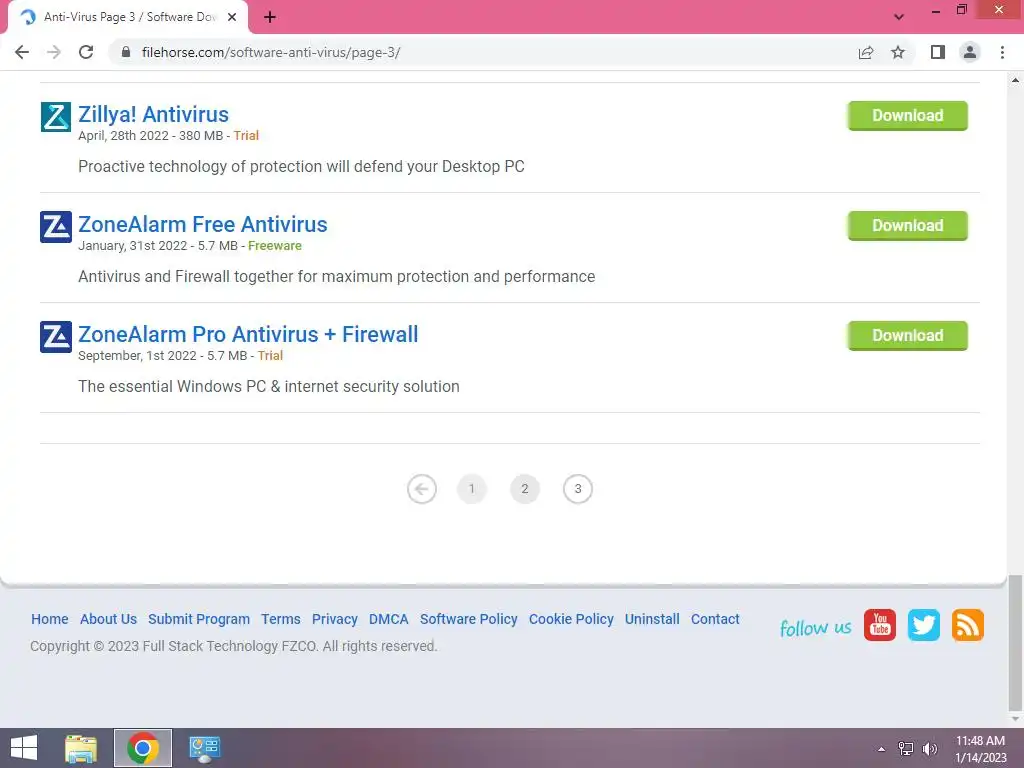Click the page vertical scrollbar thumb

coord(1014,642)
